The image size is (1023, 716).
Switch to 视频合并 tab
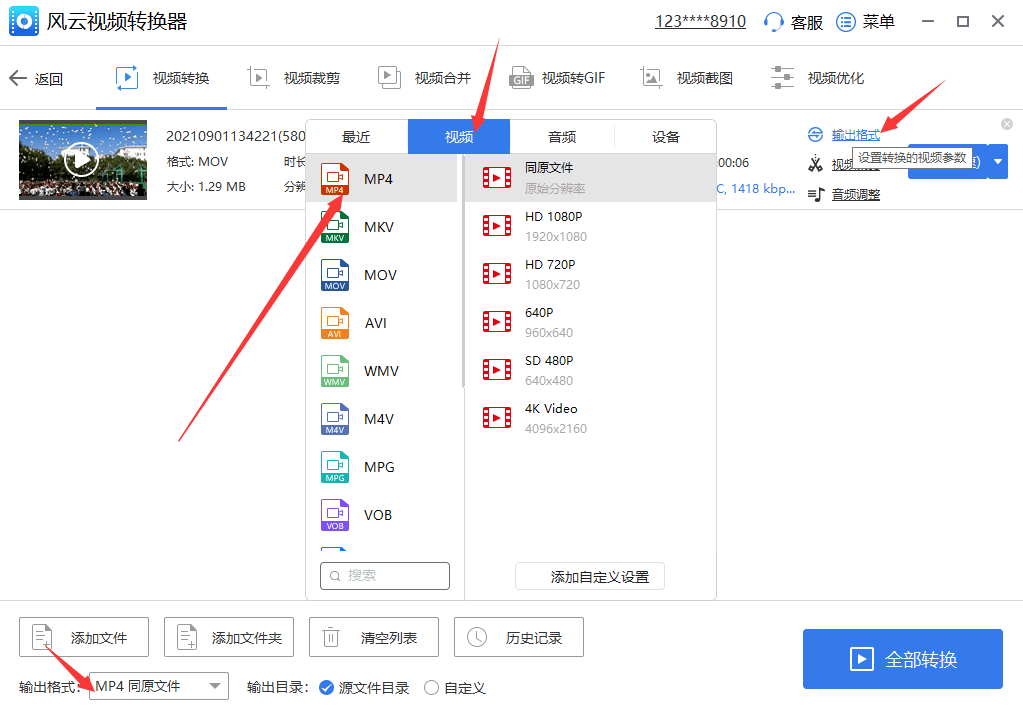click(424, 78)
